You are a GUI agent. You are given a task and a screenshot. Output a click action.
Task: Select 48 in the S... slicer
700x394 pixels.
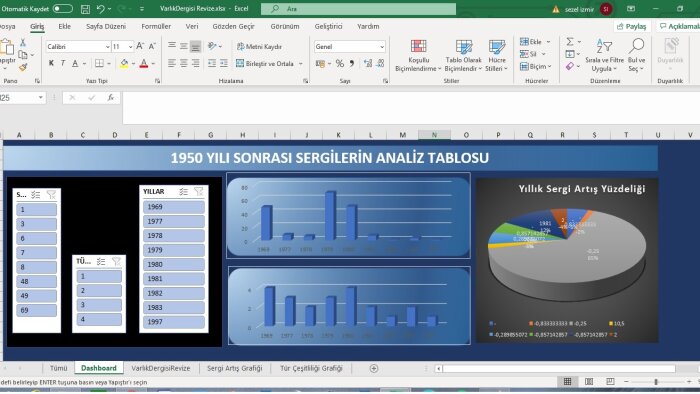[36, 282]
